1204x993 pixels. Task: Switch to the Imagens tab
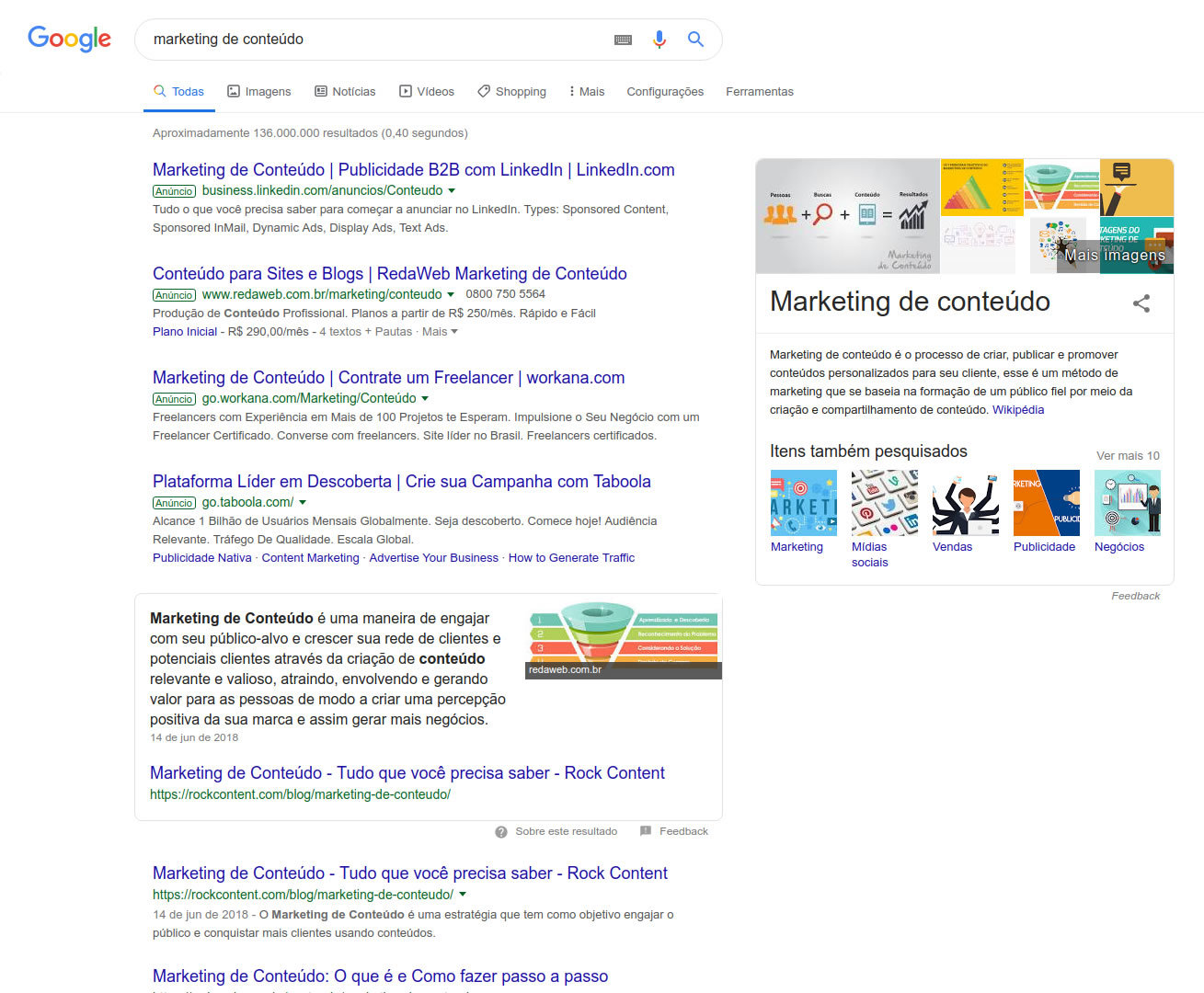(258, 92)
